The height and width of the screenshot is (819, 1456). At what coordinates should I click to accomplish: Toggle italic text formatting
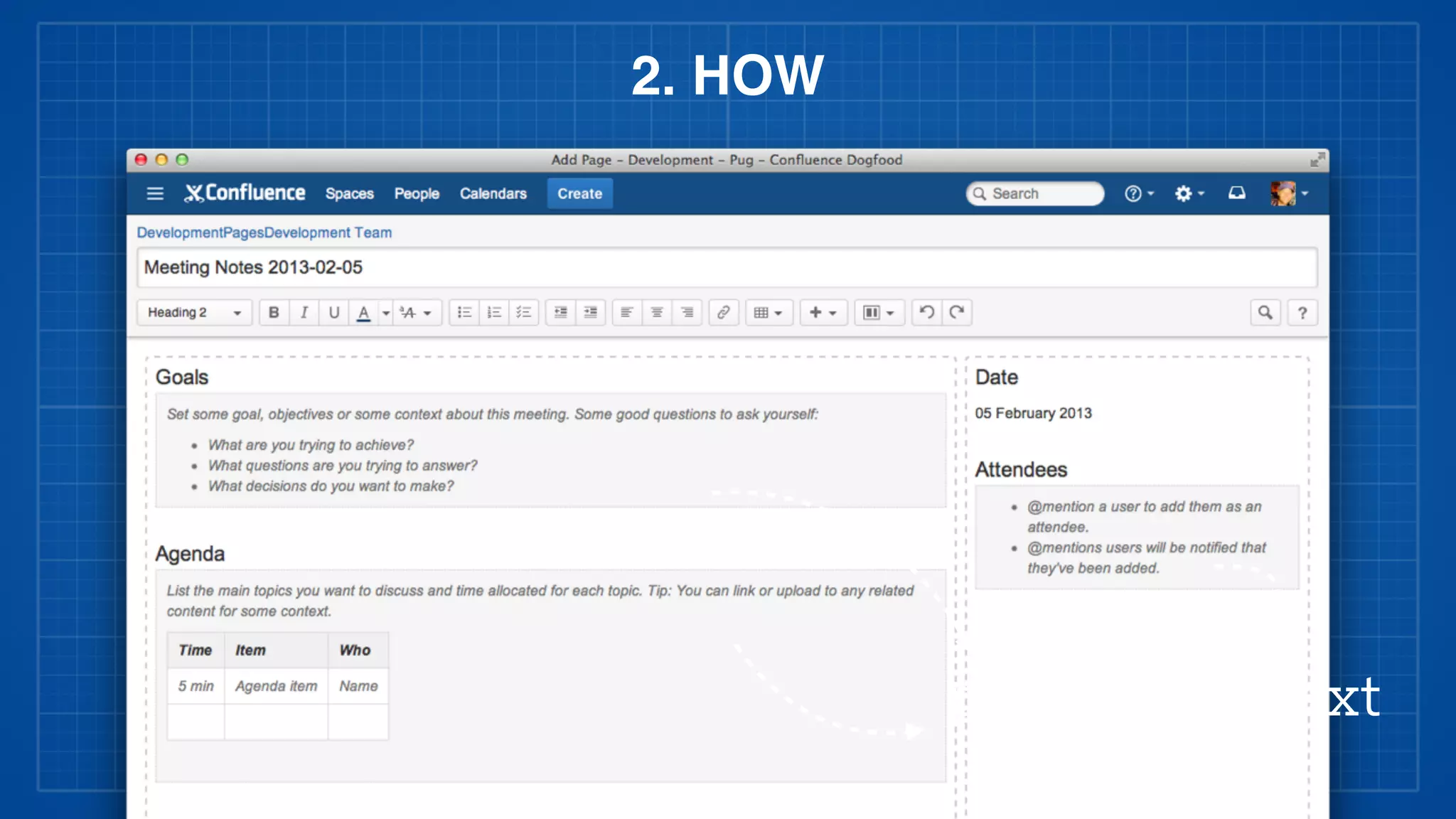click(x=304, y=313)
